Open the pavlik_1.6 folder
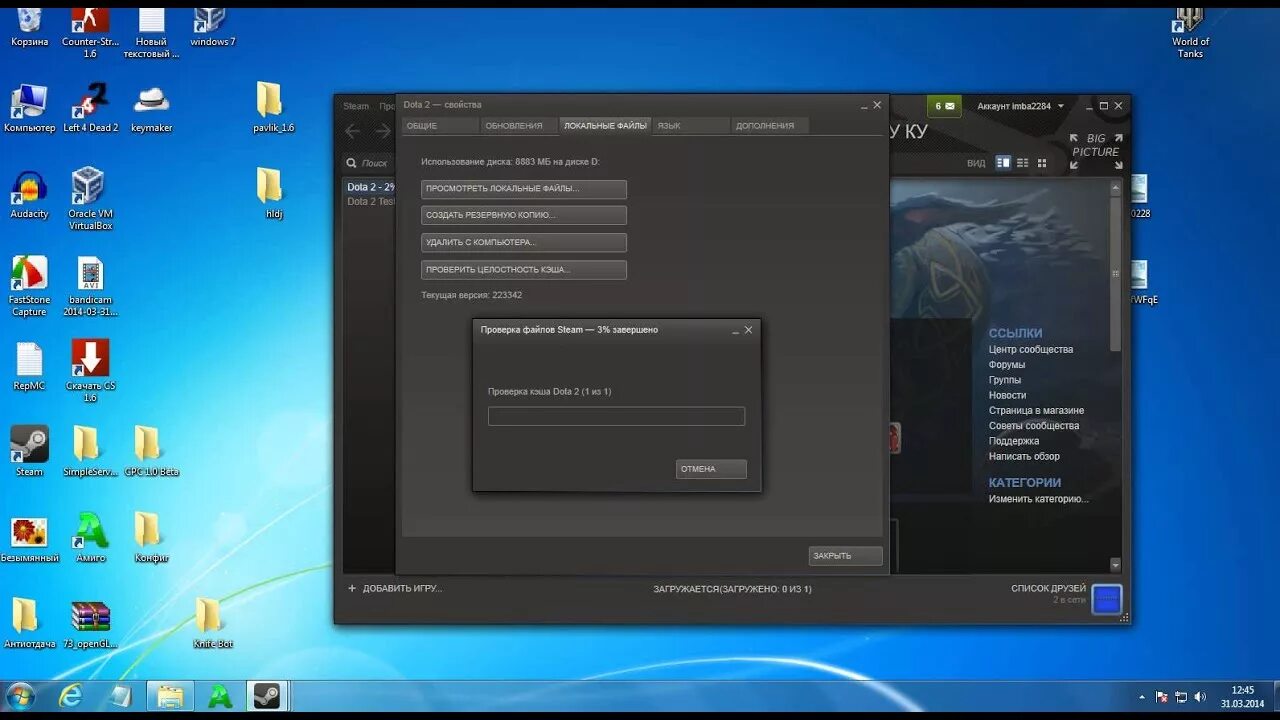The width and height of the screenshot is (1280, 720). [273, 109]
